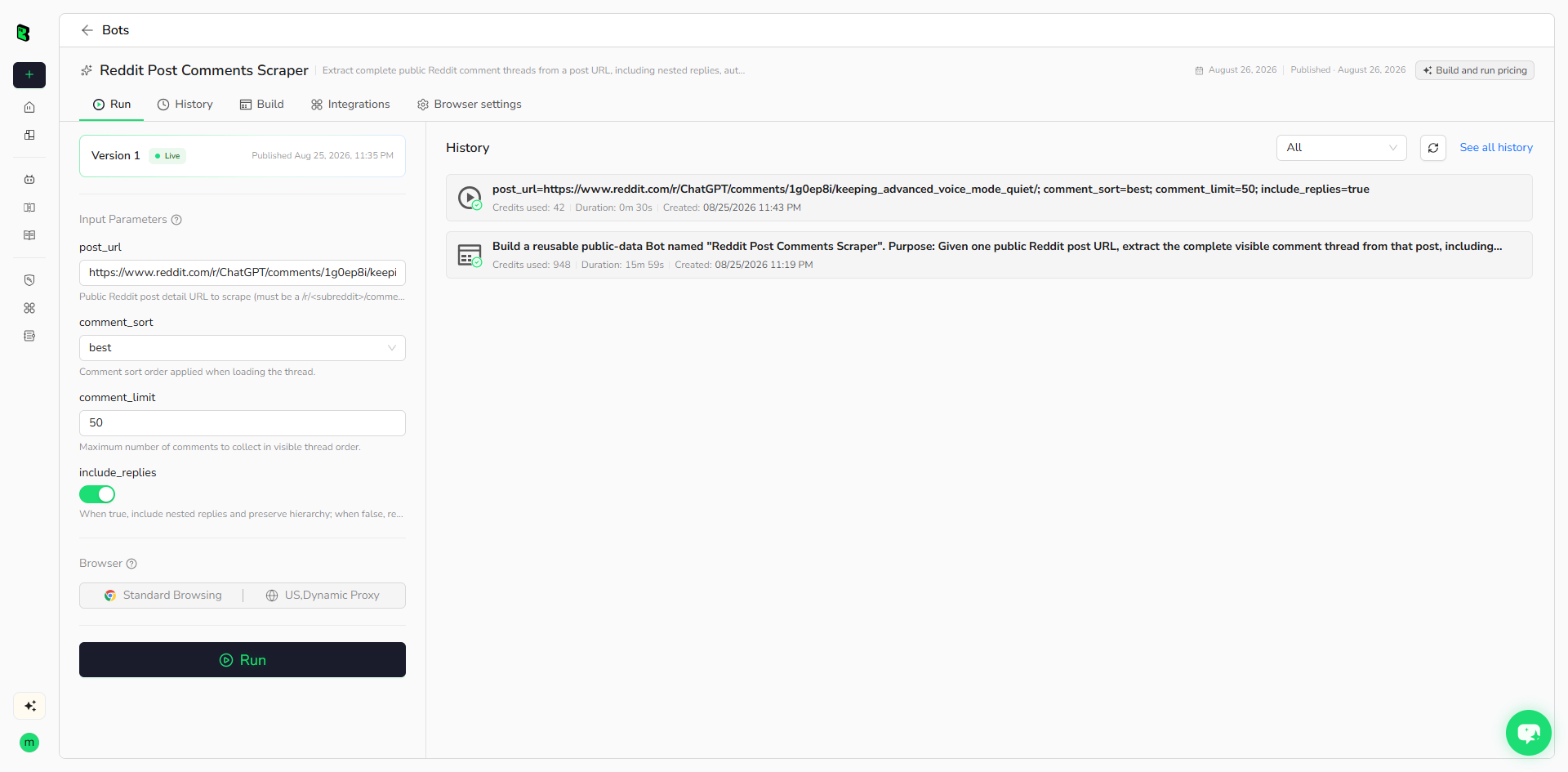Click the post_url input field
Viewport: 1568px width, 772px height.
243,273
